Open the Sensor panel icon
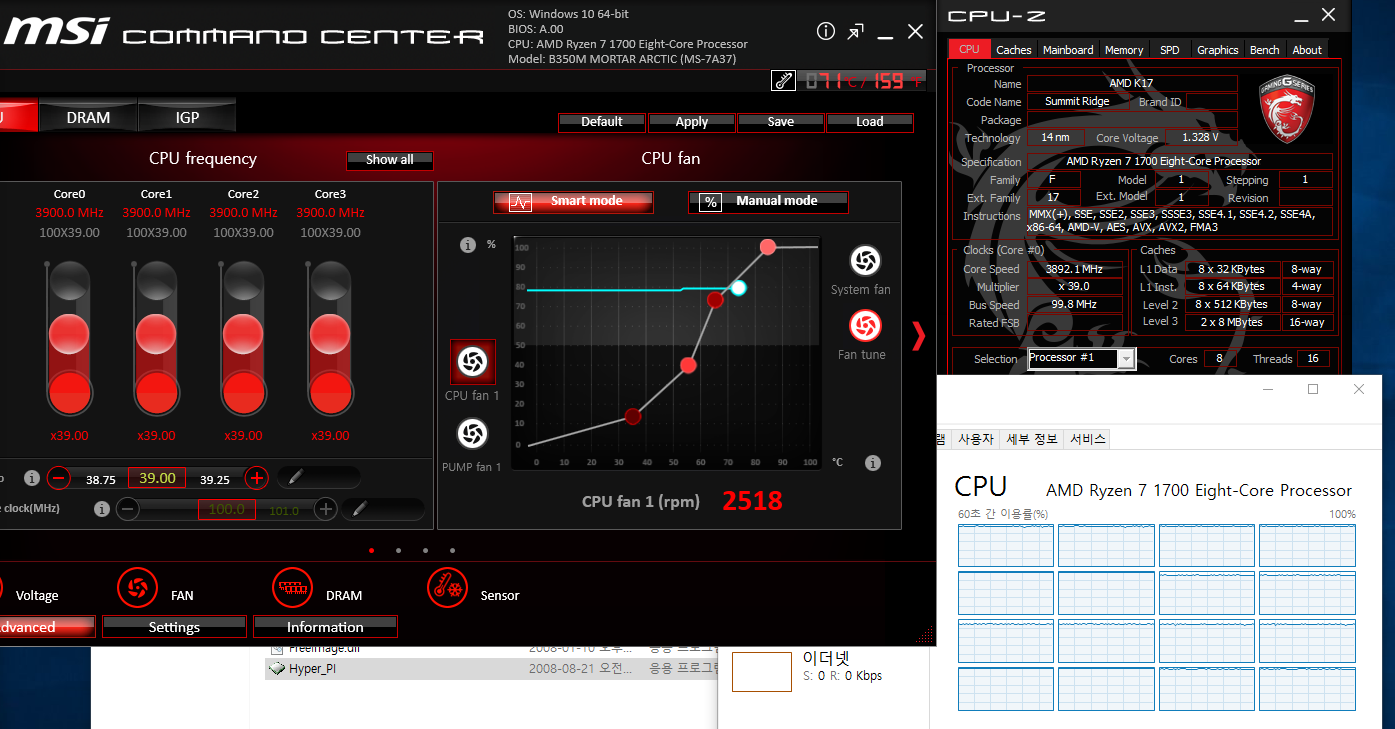Image resolution: width=1395 pixels, height=729 pixels. click(x=447, y=588)
